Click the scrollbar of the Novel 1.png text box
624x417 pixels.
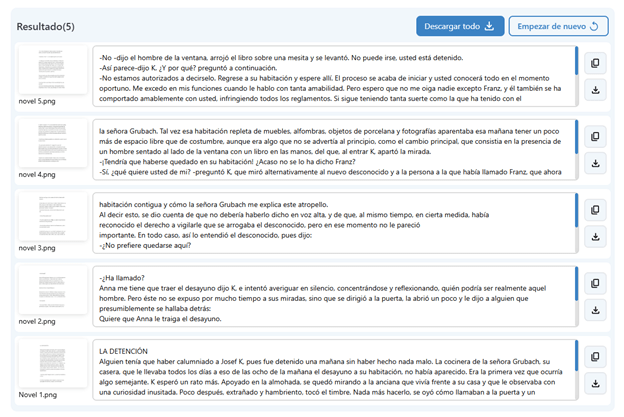(576, 355)
